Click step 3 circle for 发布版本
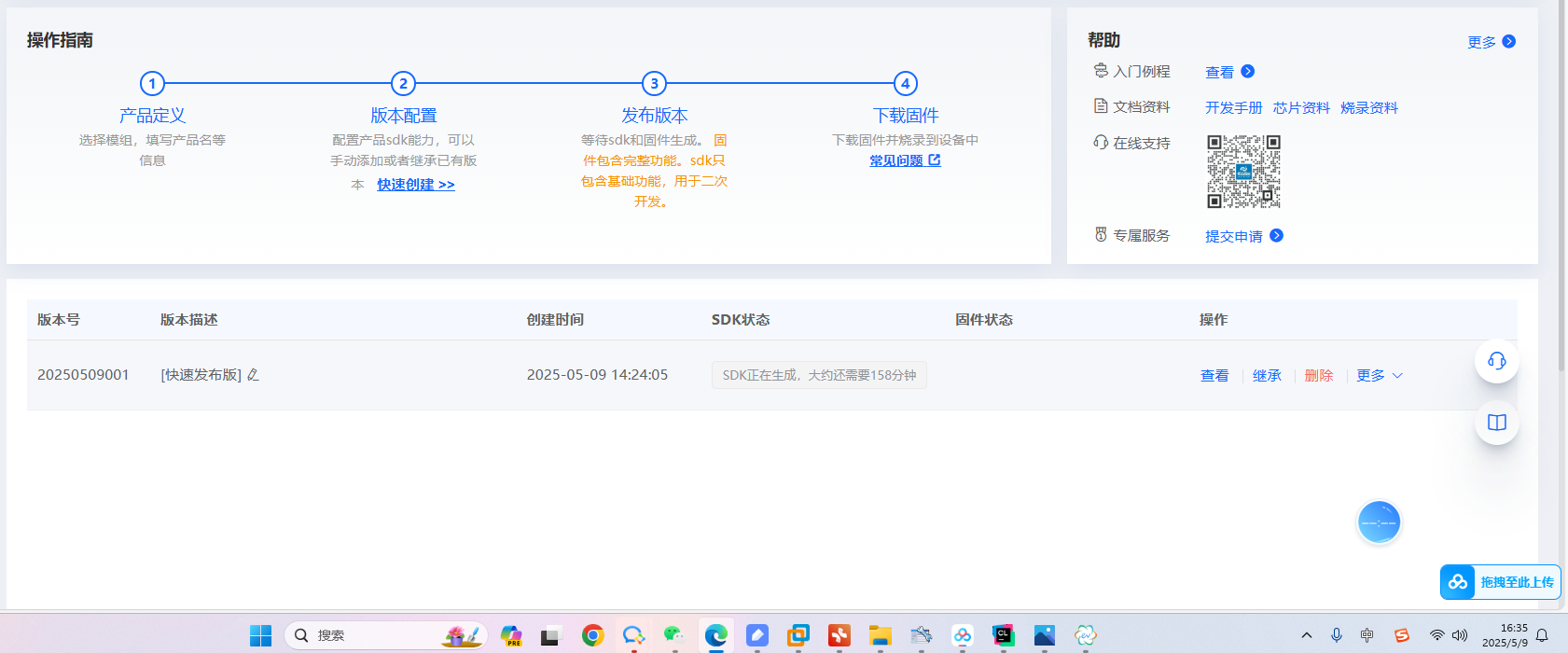Screen dimensions: 1568x653 tap(654, 84)
